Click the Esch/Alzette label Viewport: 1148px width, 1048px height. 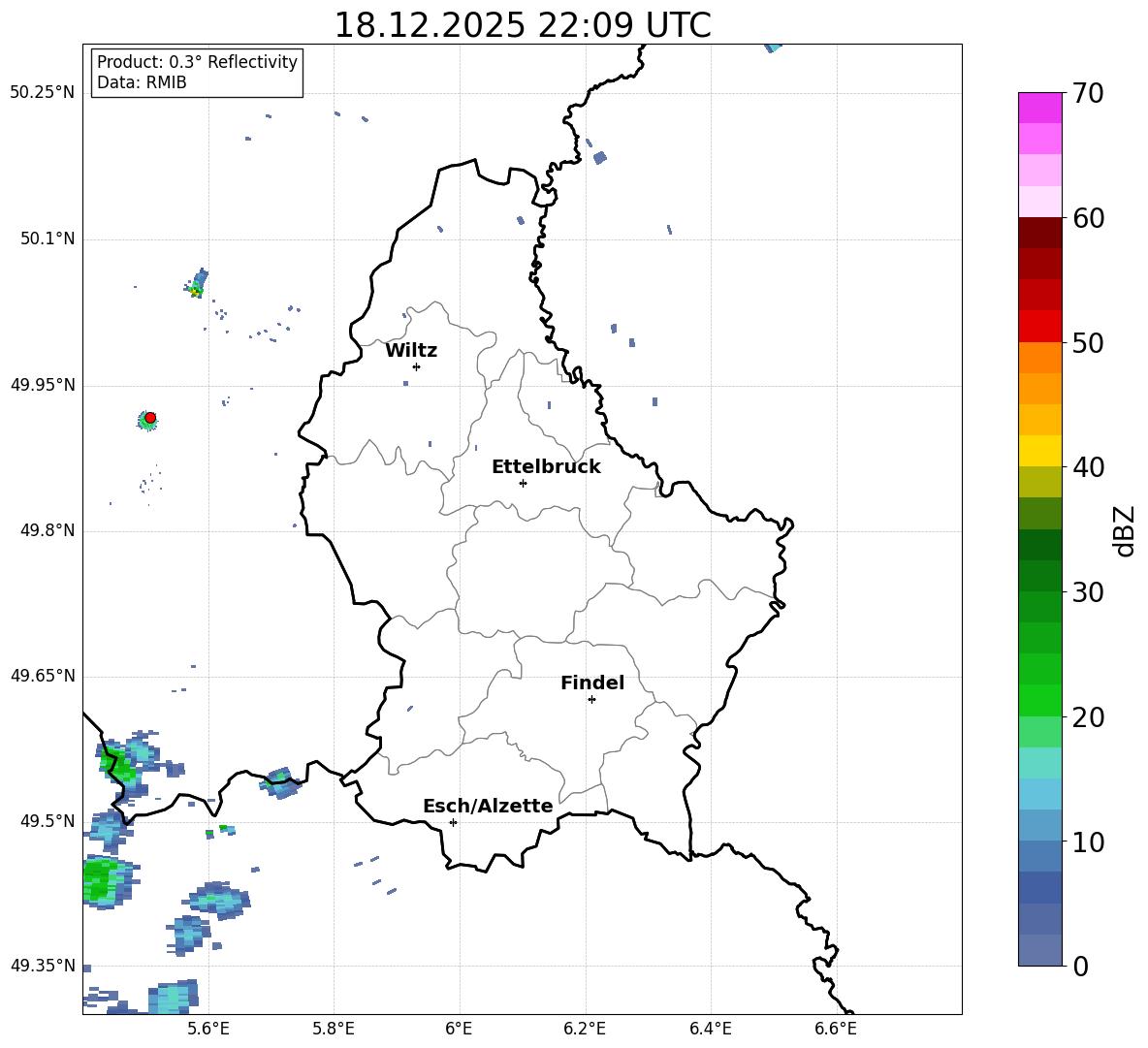(488, 806)
